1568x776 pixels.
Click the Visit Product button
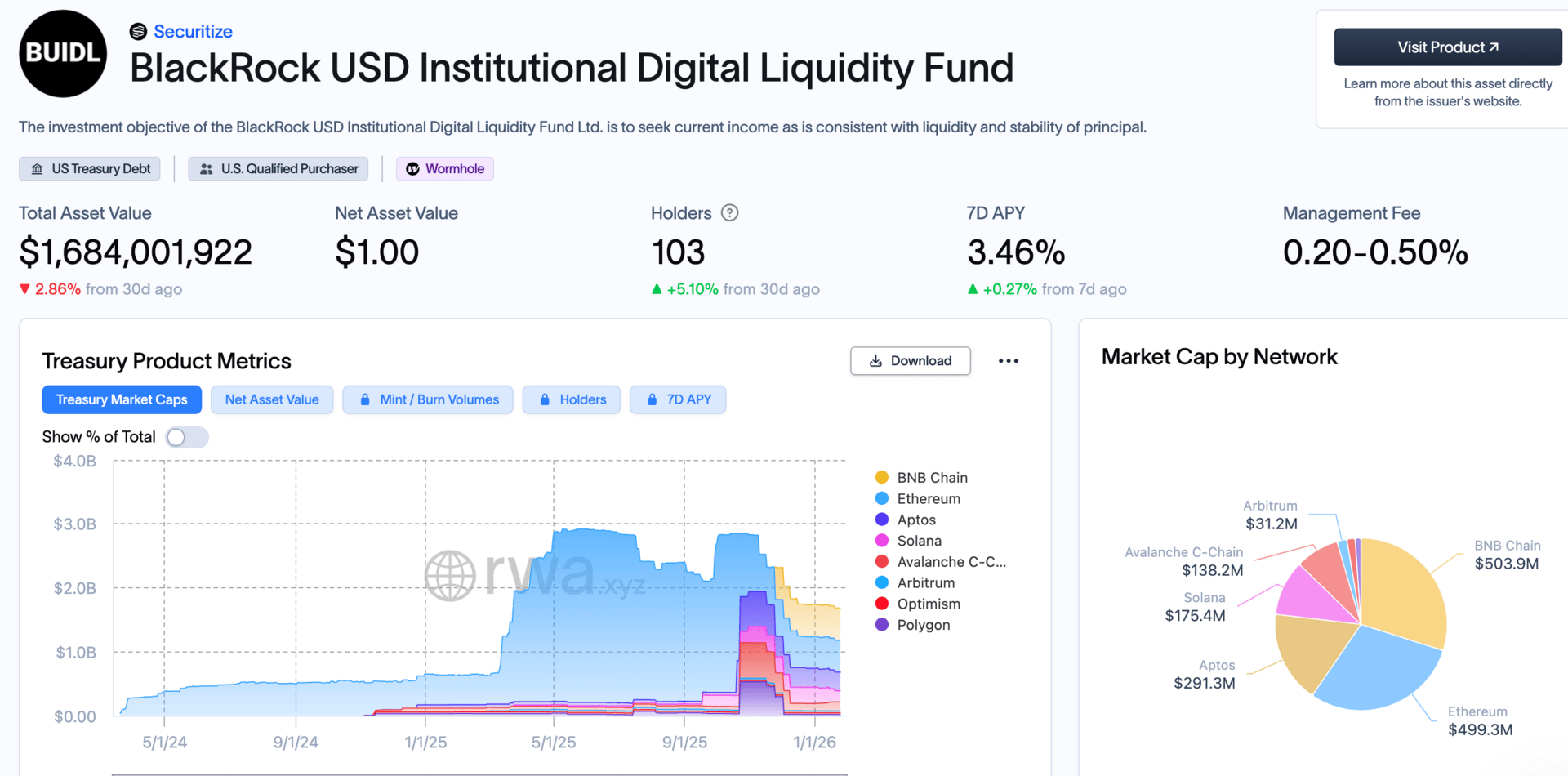pos(1447,47)
